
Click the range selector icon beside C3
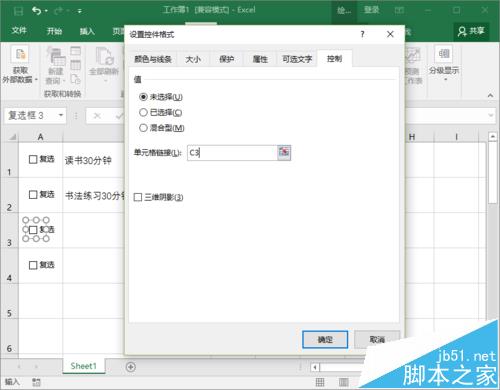pyautogui.click(x=284, y=152)
